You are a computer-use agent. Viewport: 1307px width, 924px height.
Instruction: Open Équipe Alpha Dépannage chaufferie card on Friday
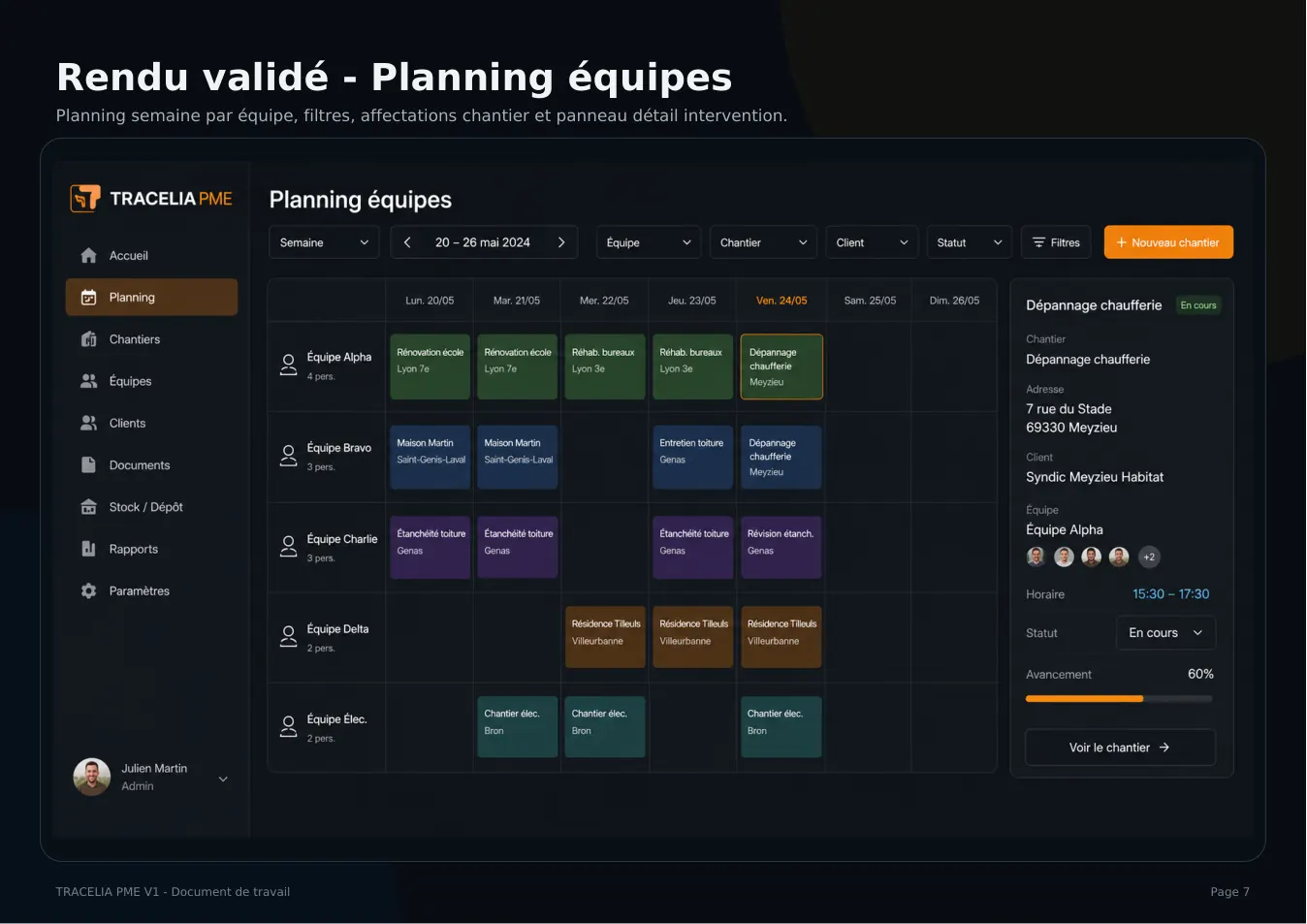click(x=781, y=366)
